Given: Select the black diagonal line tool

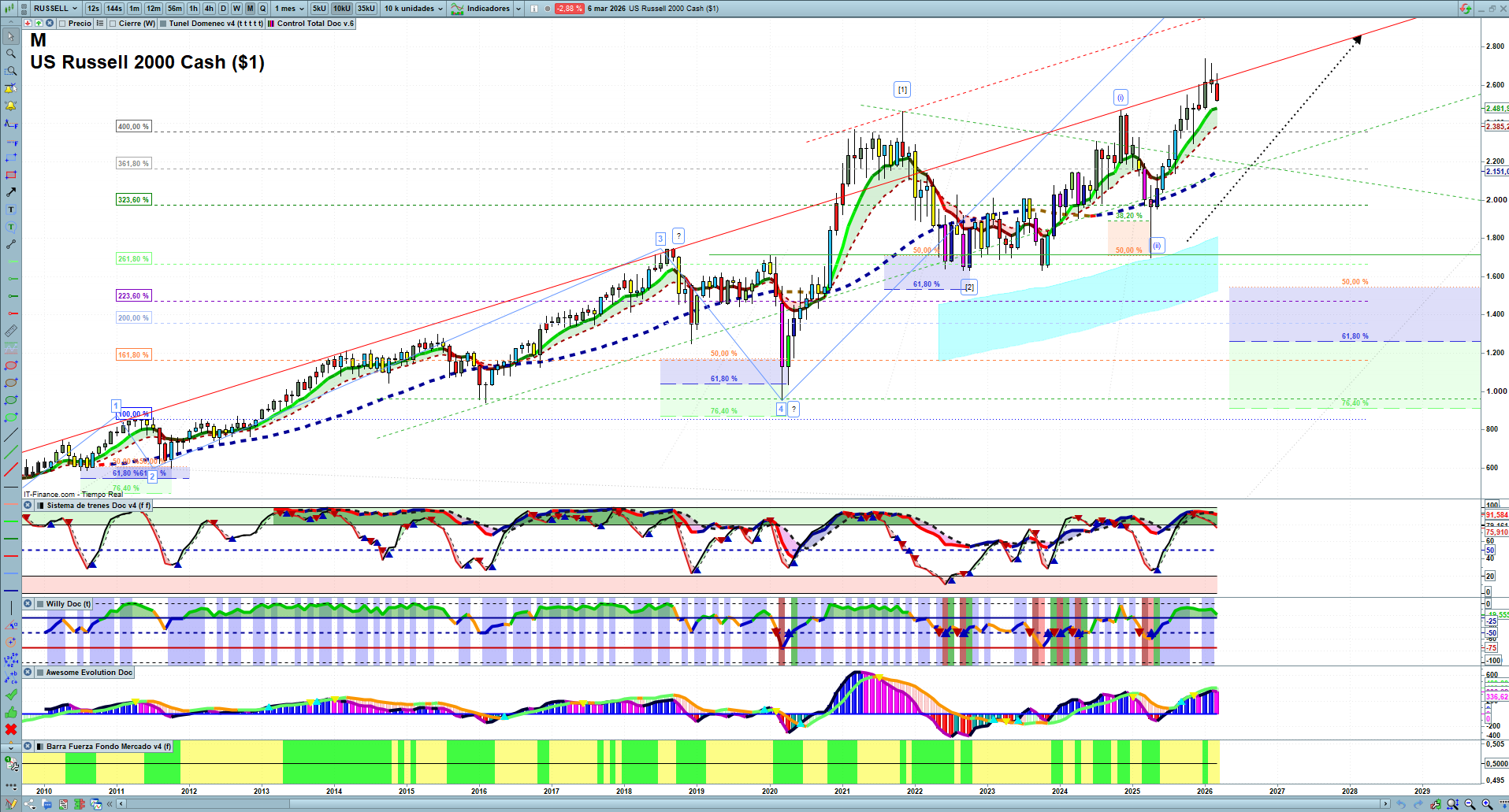Looking at the screenshot, I should (x=10, y=435).
